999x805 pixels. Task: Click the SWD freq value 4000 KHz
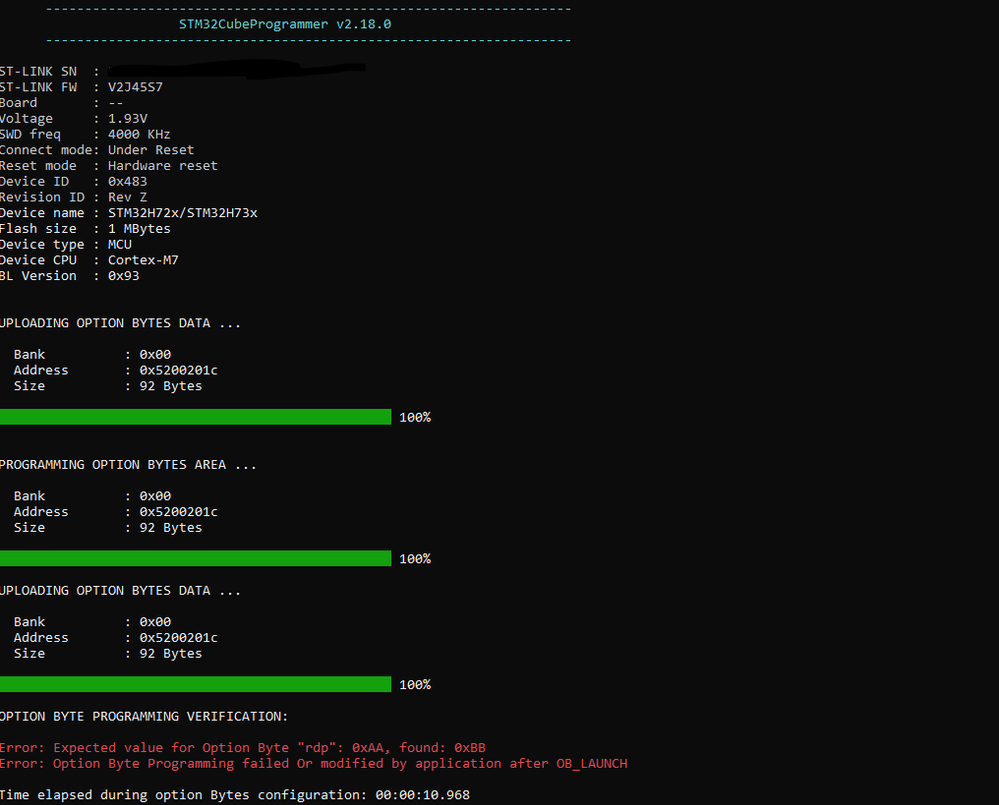[139, 134]
